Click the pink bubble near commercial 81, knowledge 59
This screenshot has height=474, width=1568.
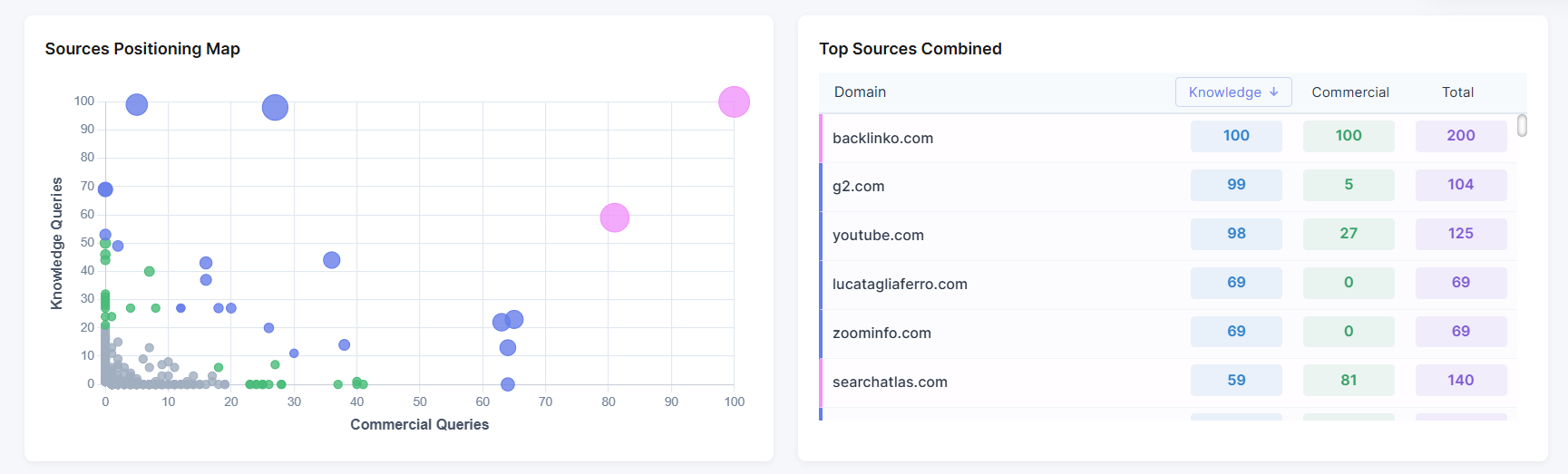click(615, 218)
